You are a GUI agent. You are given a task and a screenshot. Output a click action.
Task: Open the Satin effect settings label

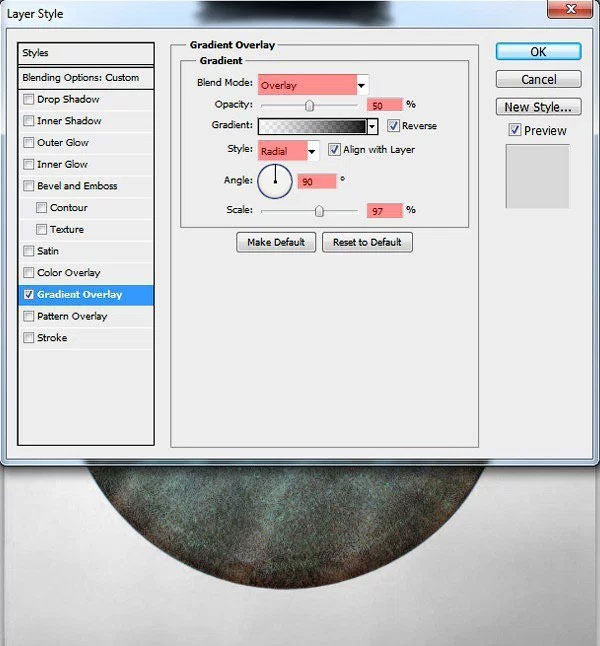click(48, 251)
